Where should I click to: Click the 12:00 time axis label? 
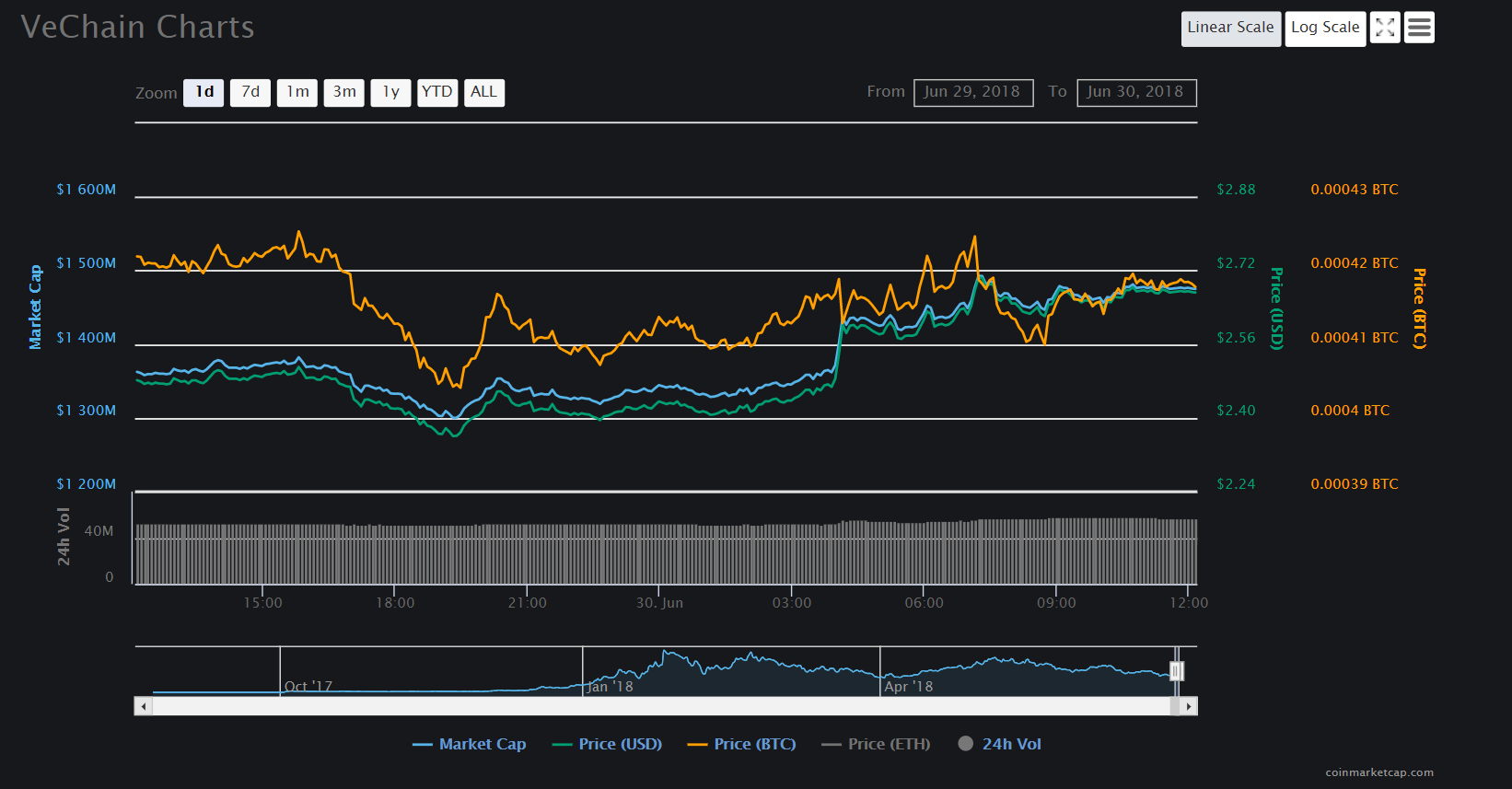pyautogui.click(x=1189, y=603)
